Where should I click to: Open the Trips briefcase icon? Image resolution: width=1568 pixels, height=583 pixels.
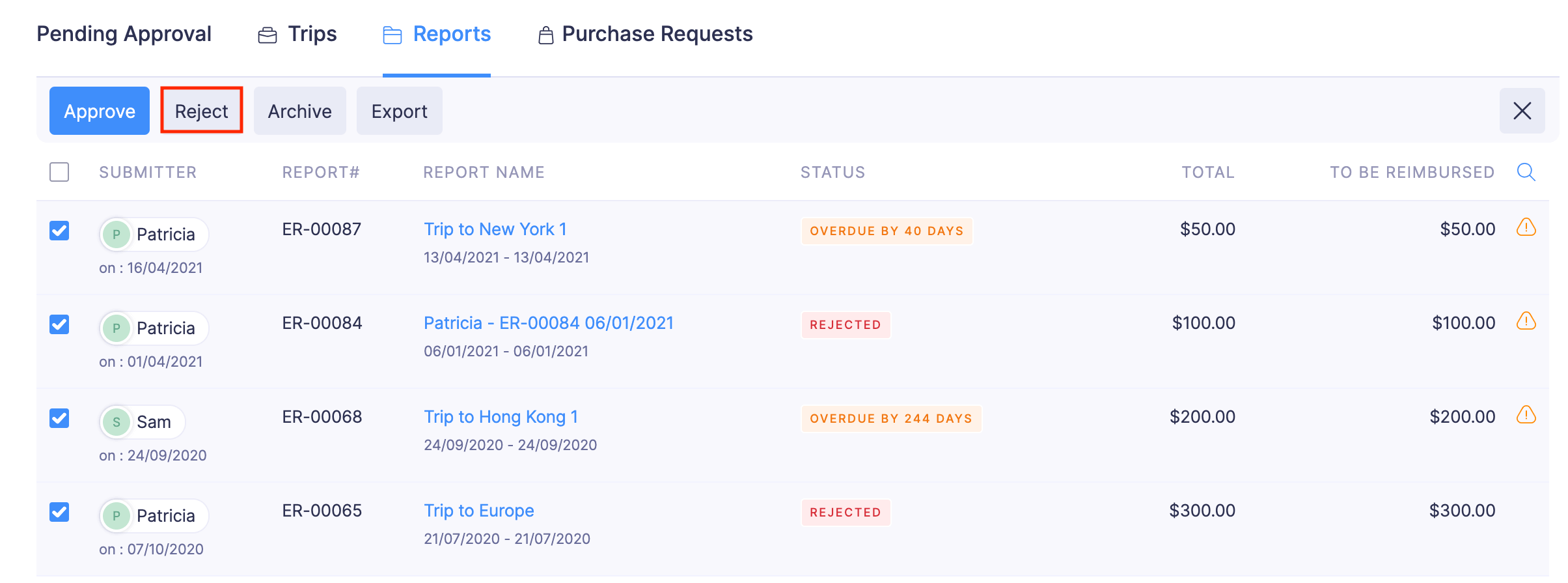(x=269, y=34)
